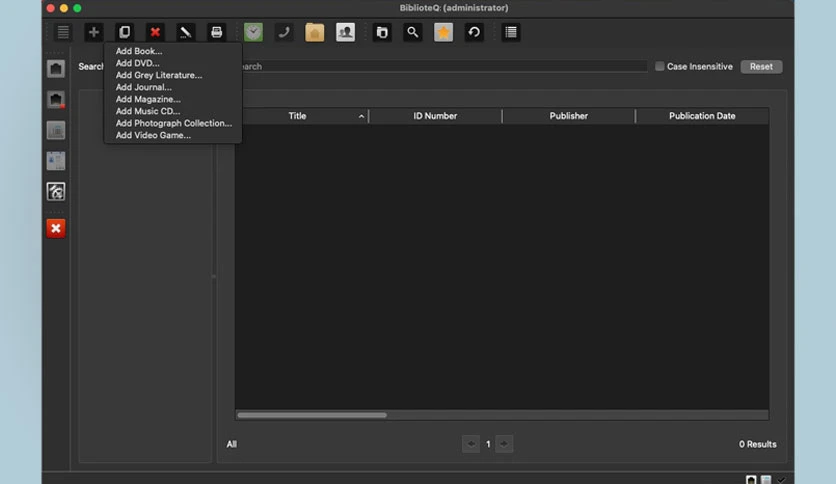
Task: Click the Reset button
Action: click(761, 67)
